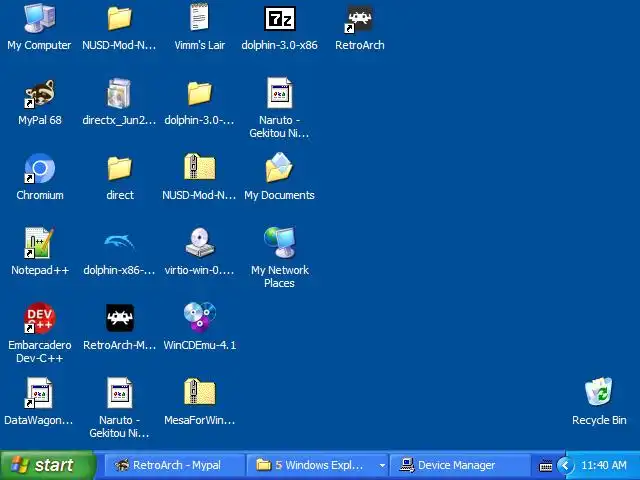Viewport: 640px width, 480px height.
Task: Launch the RetroArch desktop shortcut
Action: (359, 19)
